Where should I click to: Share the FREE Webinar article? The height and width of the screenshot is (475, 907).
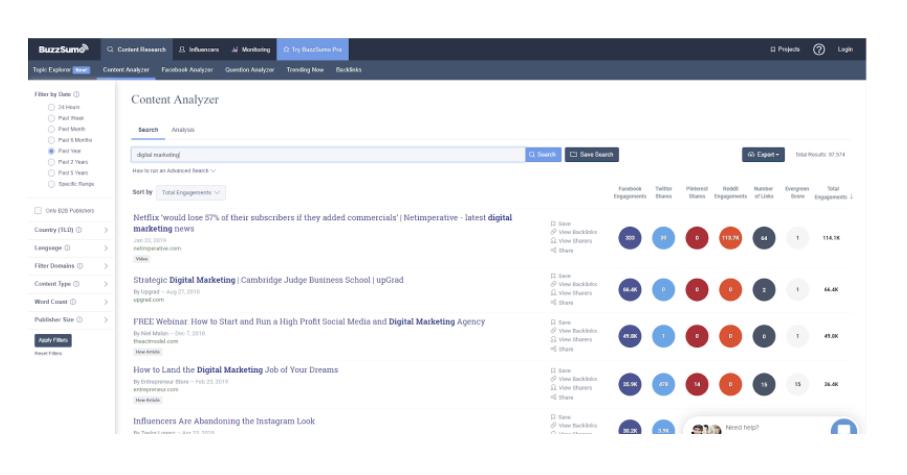[x=562, y=349]
